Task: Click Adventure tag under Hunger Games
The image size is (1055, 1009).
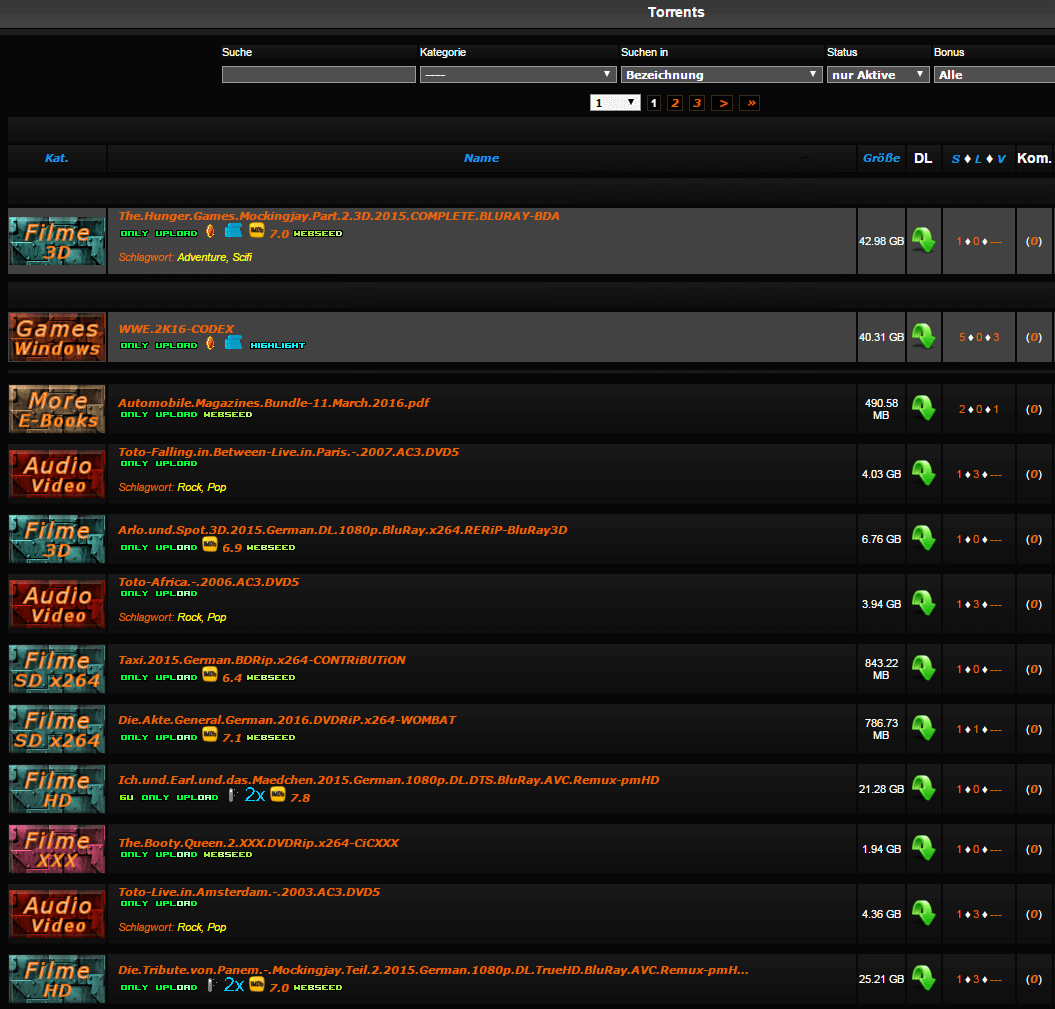Action: [202, 257]
